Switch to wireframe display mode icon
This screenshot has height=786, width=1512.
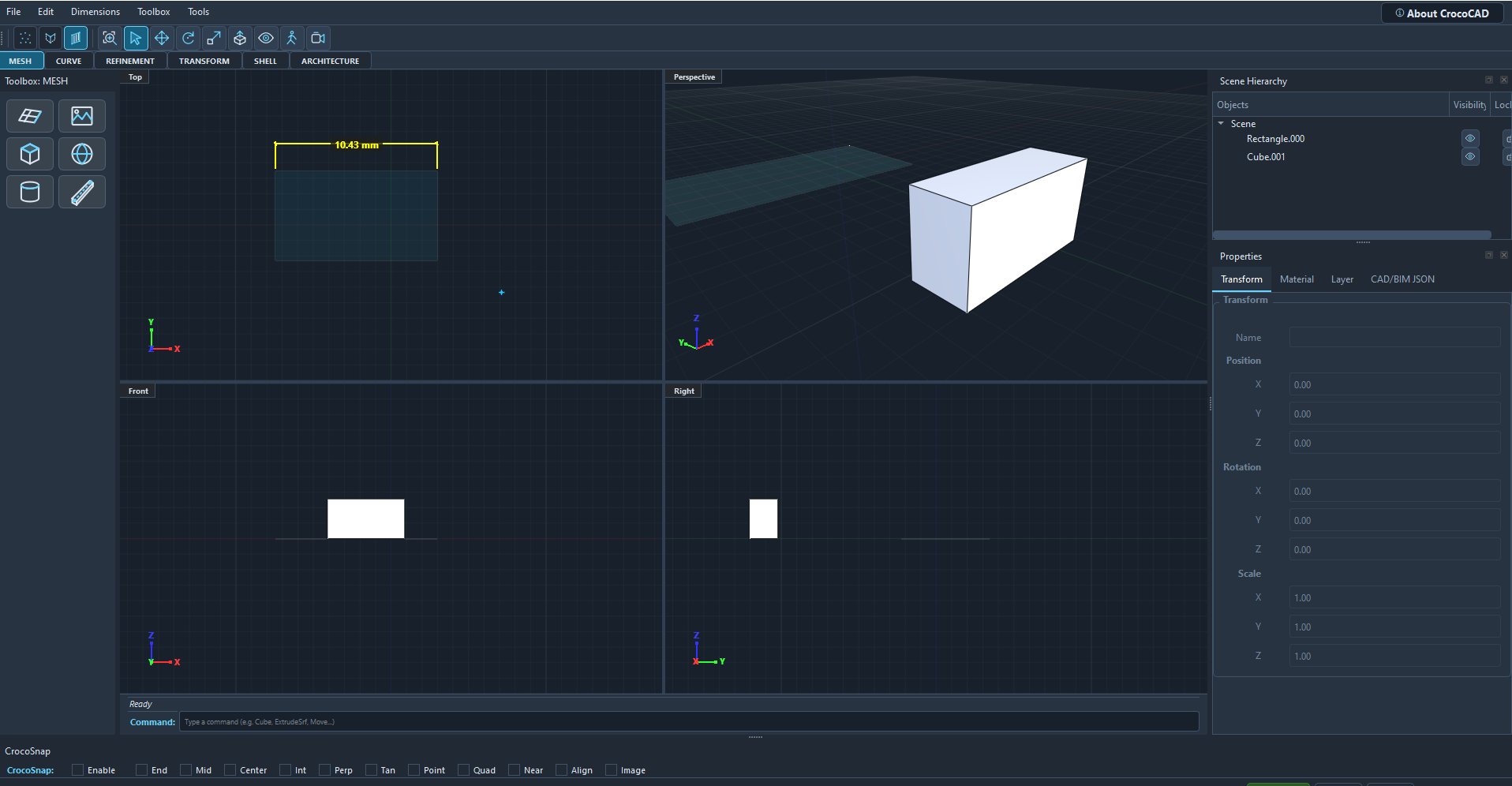[x=51, y=38]
